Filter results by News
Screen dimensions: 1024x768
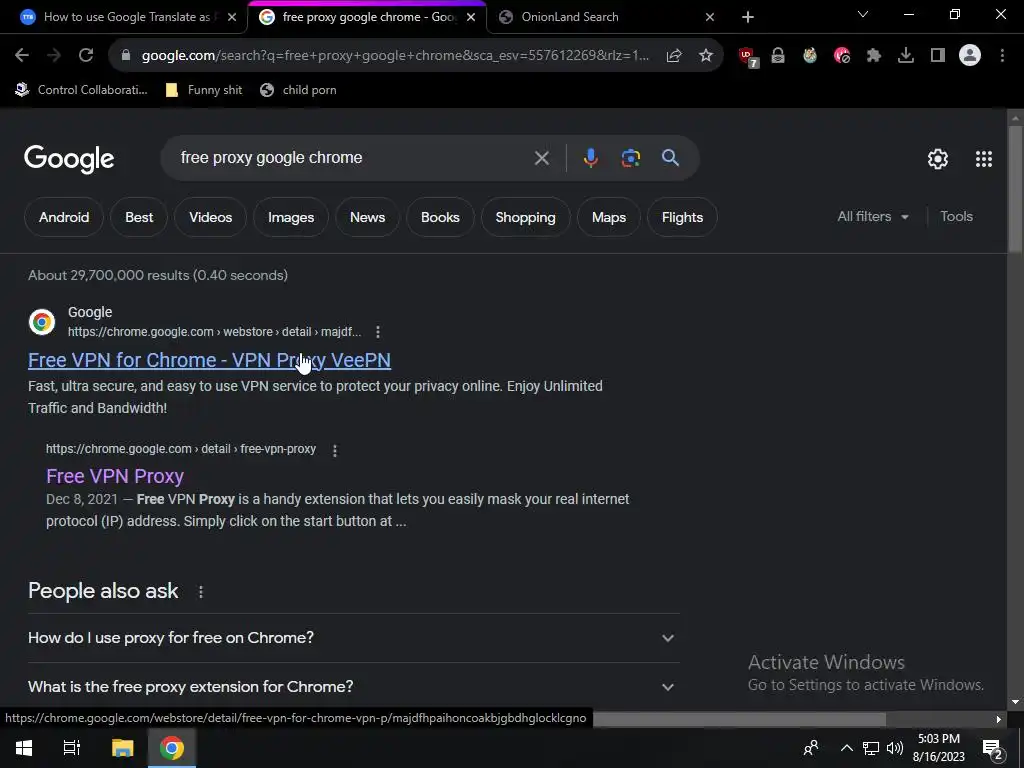pyautogui.click(x=367, y=217)
